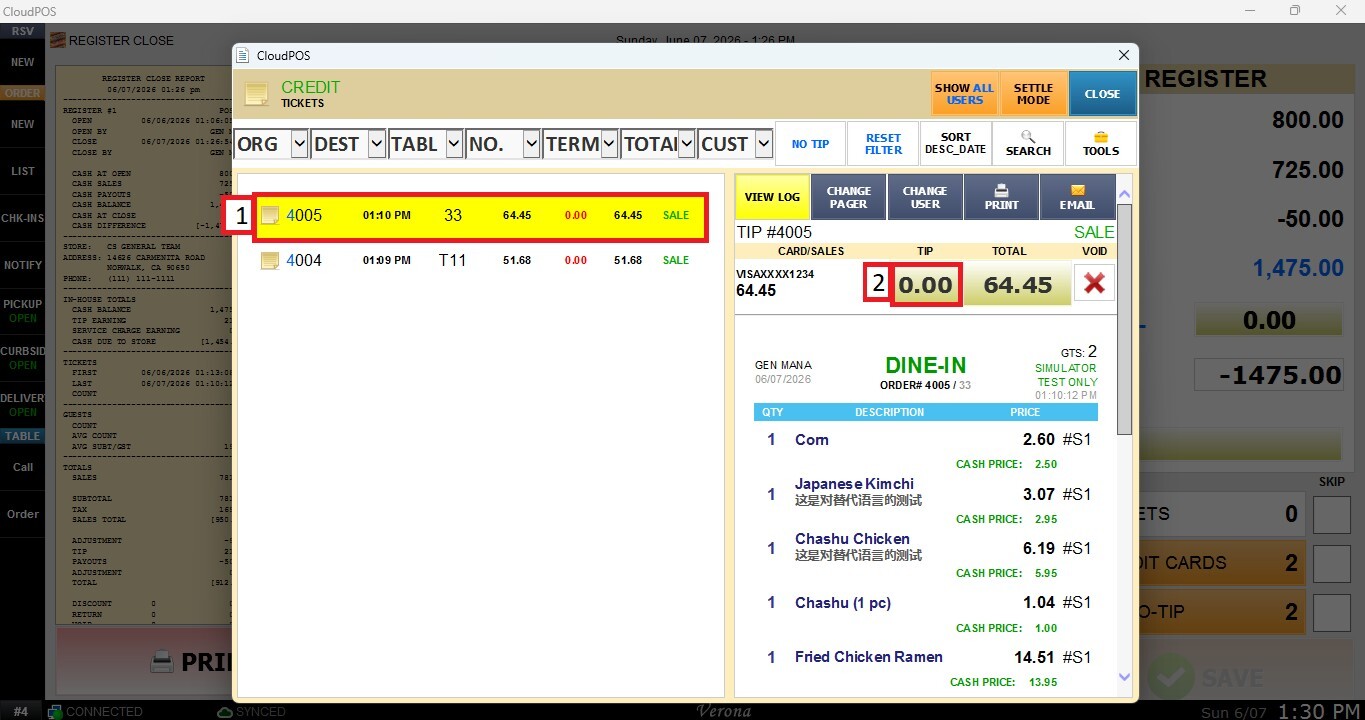Screen dimensions: 1365x720
Task: Click Change Pager
Action: pos(848,197)
